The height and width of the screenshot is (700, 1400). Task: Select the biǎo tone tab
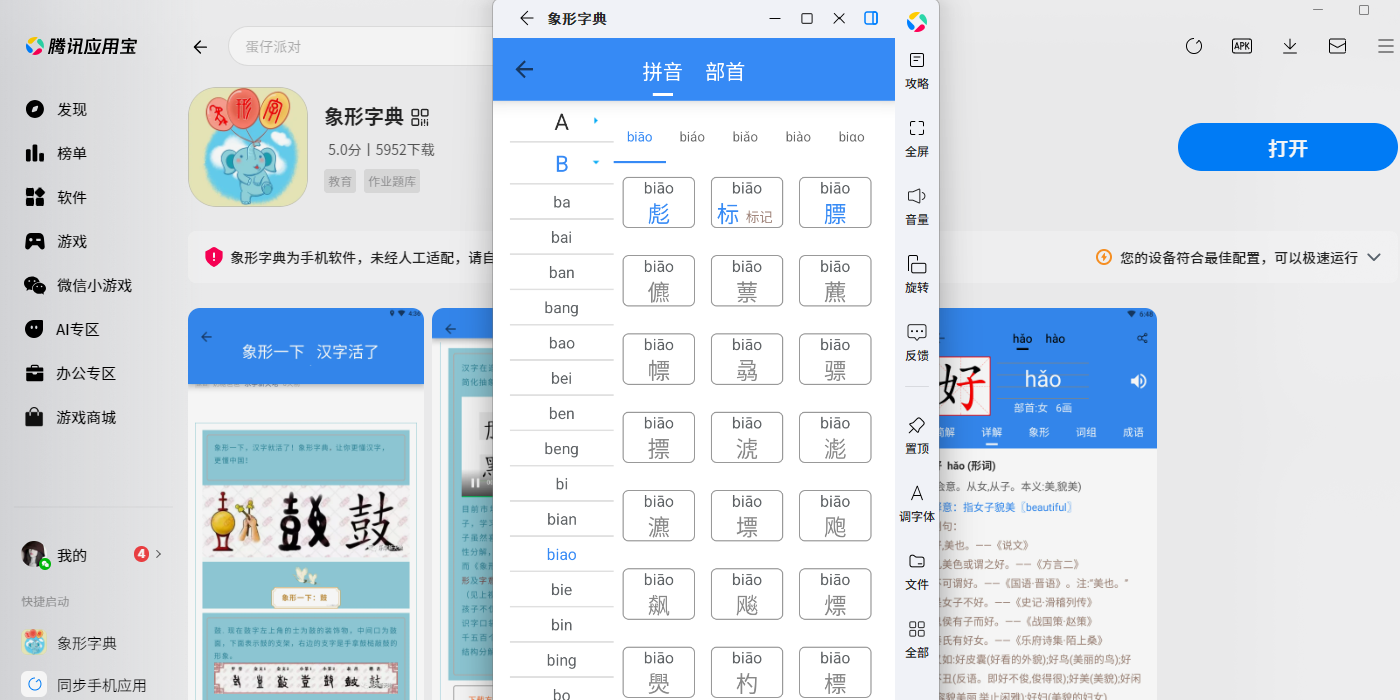click(x=745, y=137)
